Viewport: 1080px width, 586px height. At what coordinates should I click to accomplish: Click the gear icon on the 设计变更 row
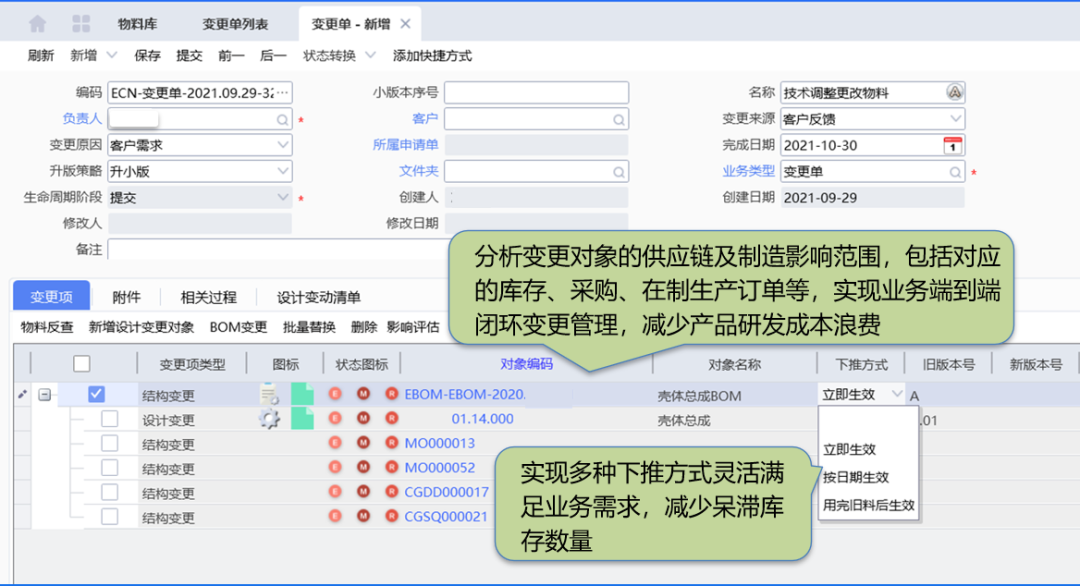268,418
